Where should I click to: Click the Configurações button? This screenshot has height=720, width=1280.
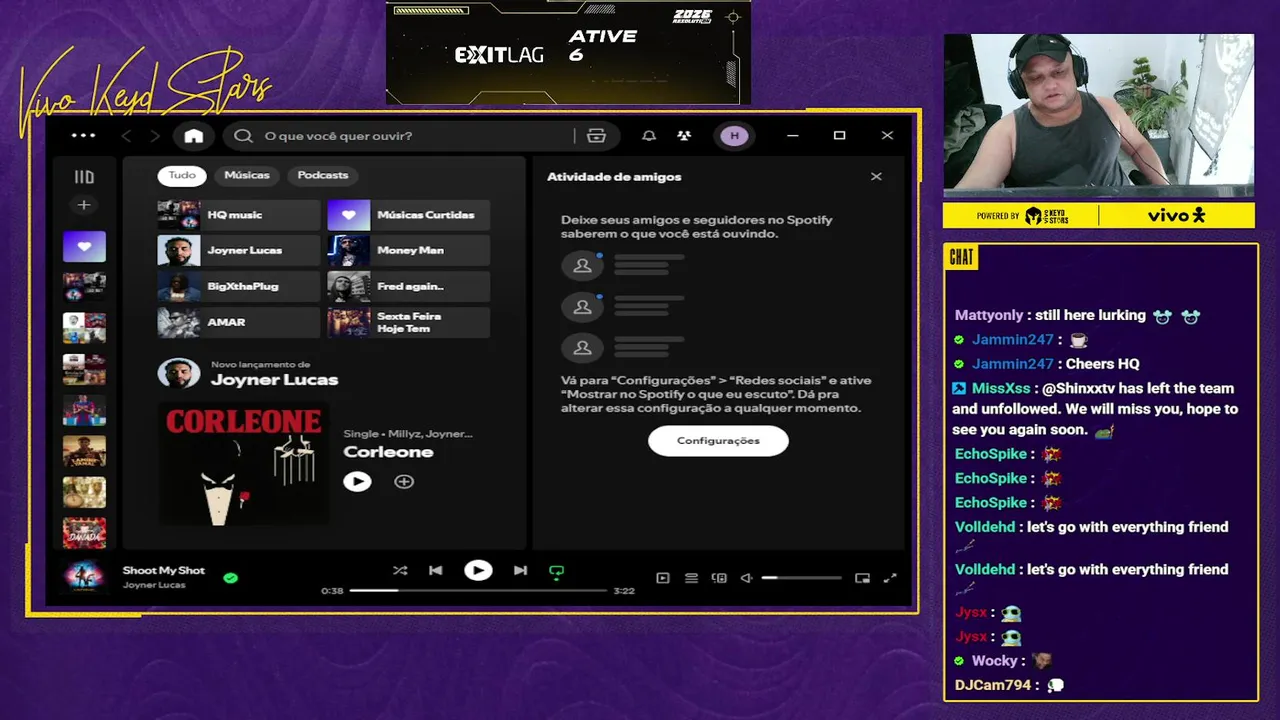(718, 441)
